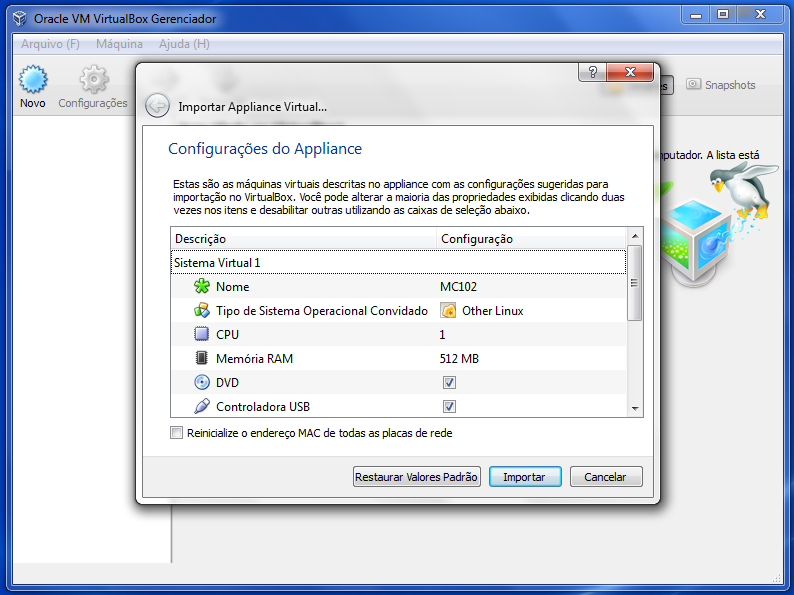This screenshot has width=794, height=595.
Task: Click the Memória RAM icon
Action: pos(202,358)
